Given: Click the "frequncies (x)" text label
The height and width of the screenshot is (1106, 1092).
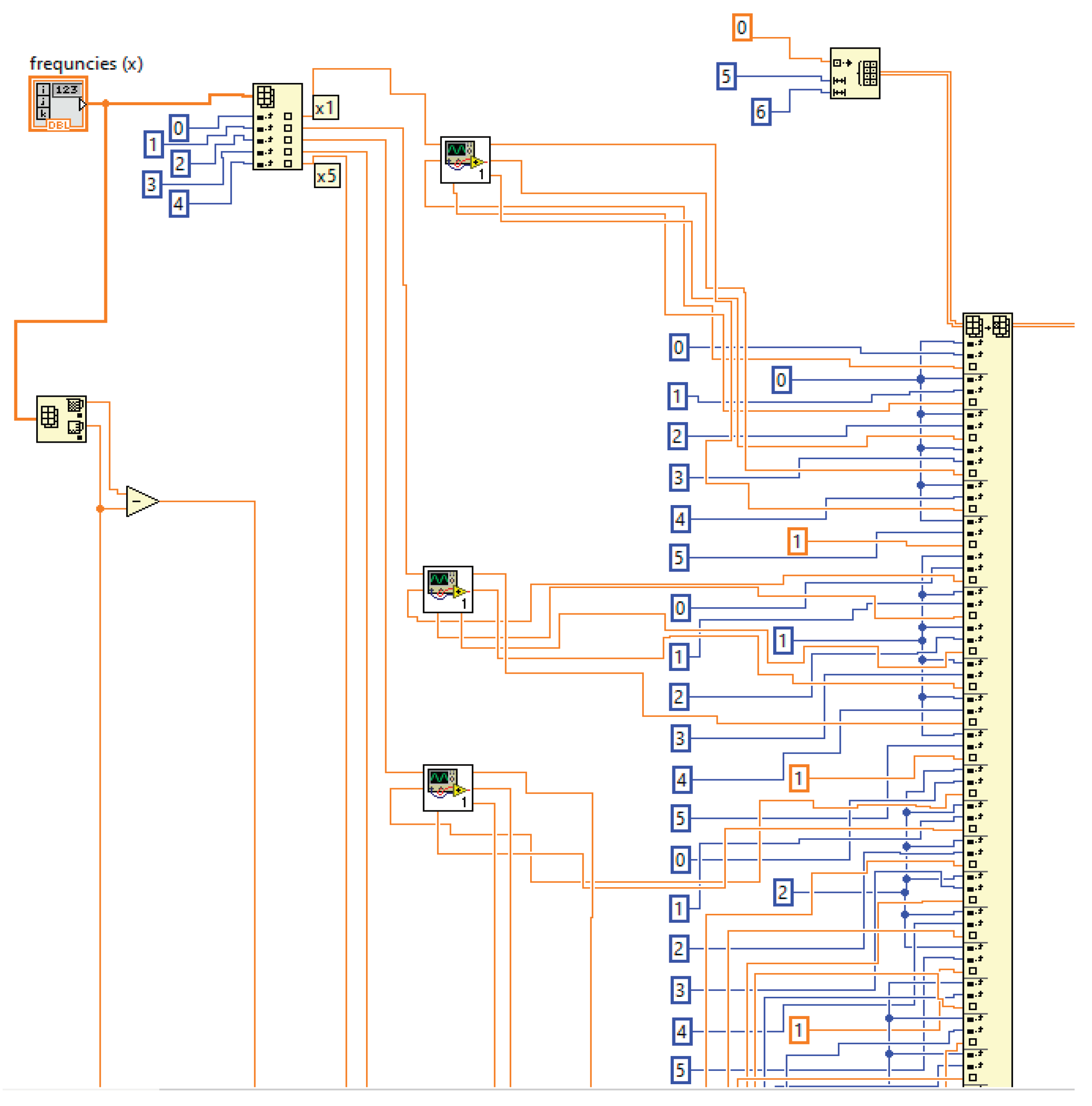Looking at the screenshot, I should (x=86, y=64).
